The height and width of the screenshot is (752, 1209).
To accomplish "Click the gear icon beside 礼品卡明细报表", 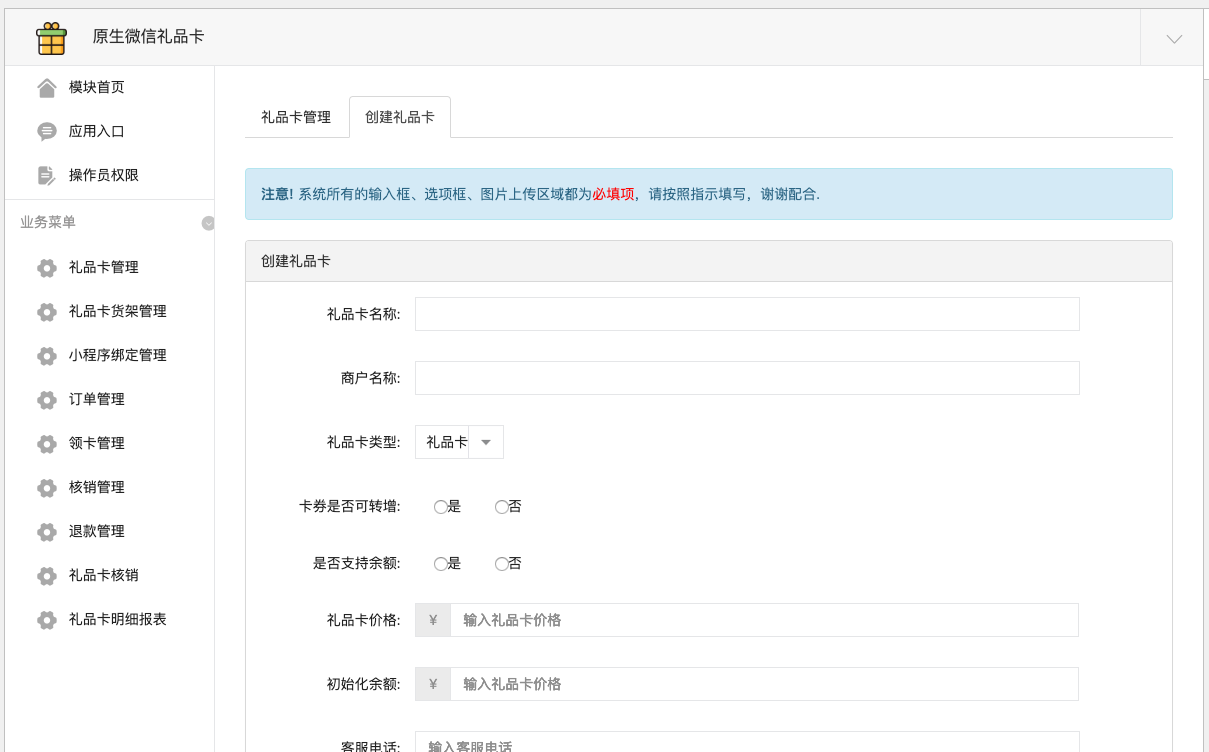I will tap(47, 620).
